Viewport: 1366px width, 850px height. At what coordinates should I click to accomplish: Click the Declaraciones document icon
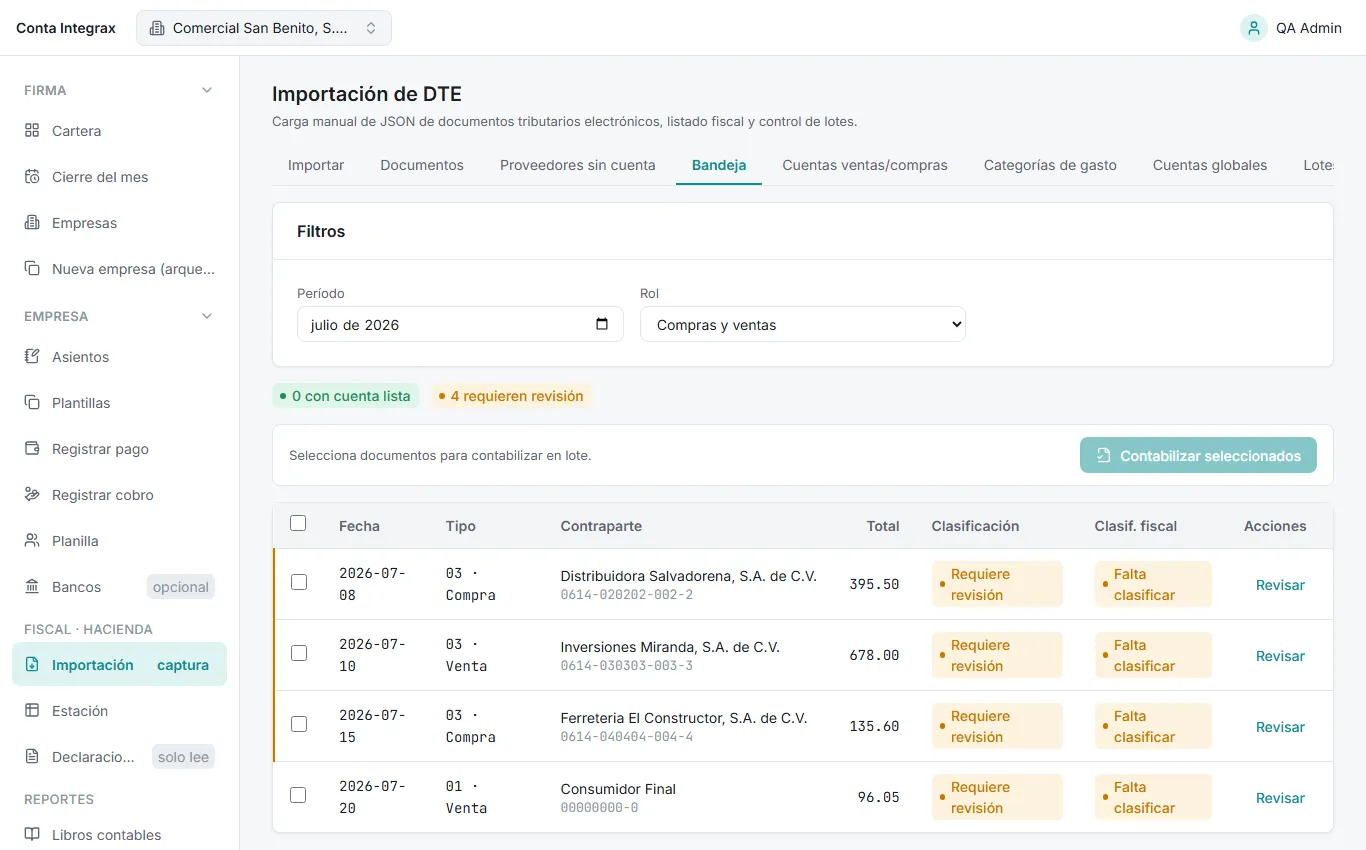coord(32,757)
